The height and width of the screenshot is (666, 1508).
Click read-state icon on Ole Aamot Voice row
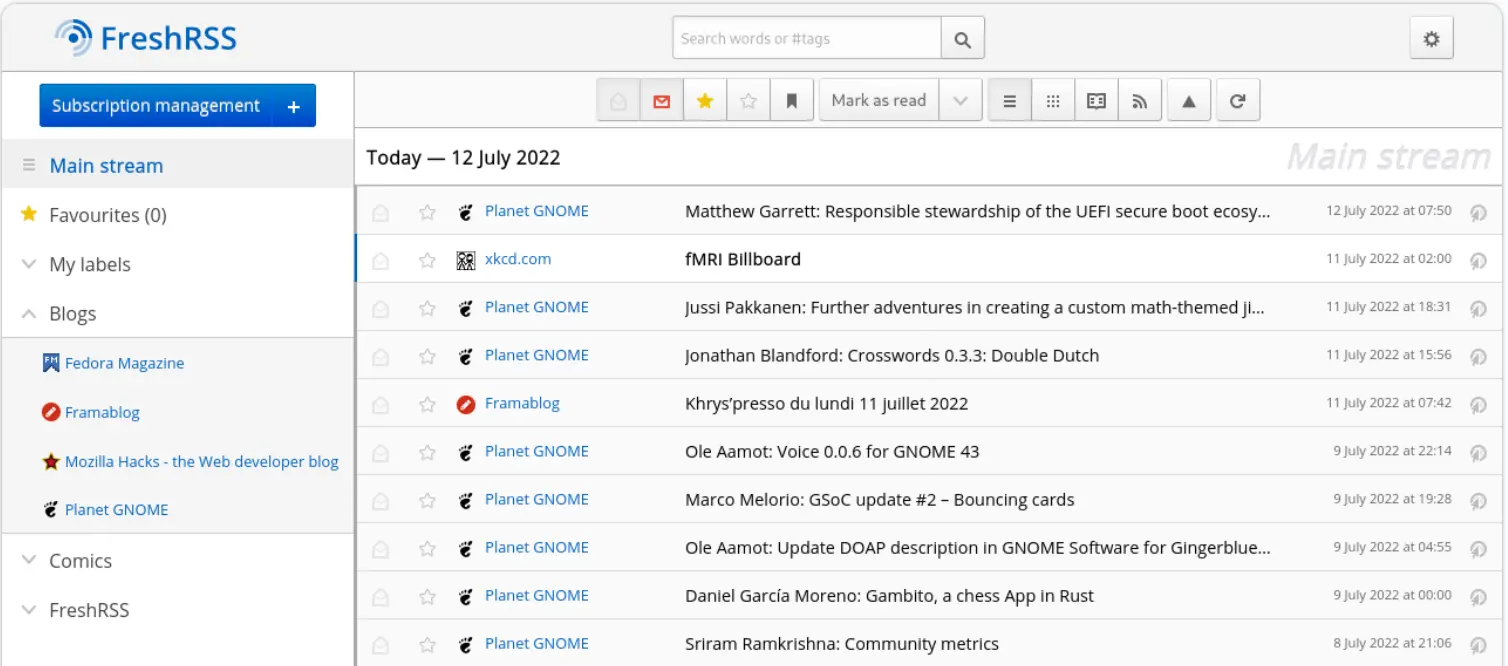click(x=380, y=452)
